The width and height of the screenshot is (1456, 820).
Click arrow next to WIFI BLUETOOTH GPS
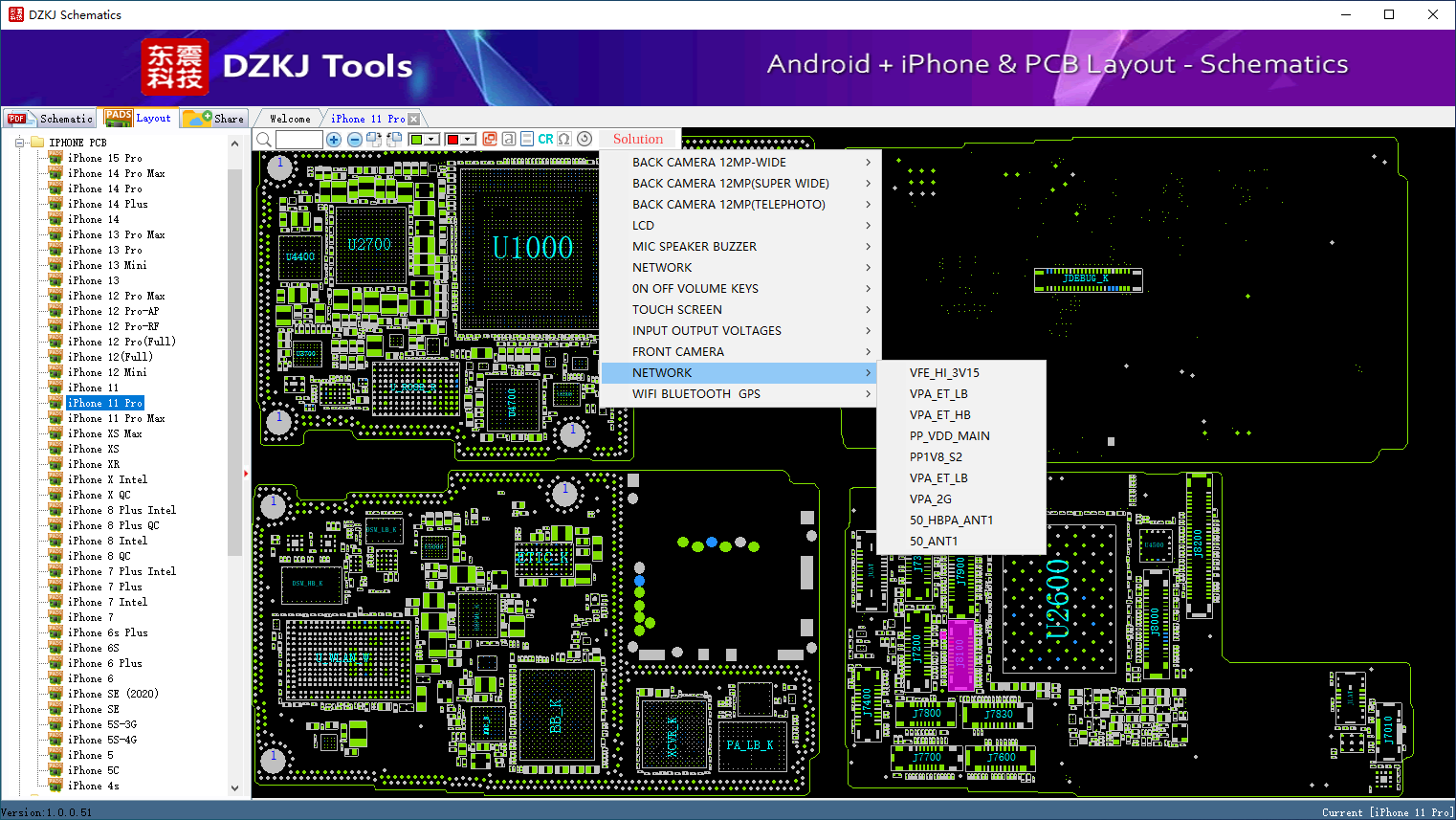[869, 394]
